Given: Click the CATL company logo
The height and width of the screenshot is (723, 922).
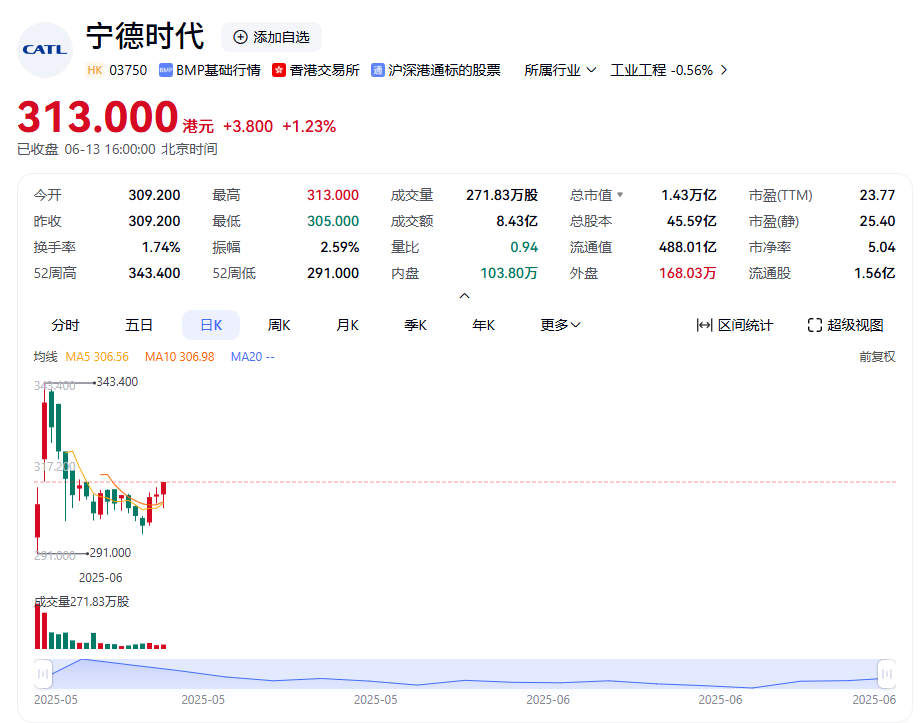Looking at the screenshot, I should click(x=45, y=50).
